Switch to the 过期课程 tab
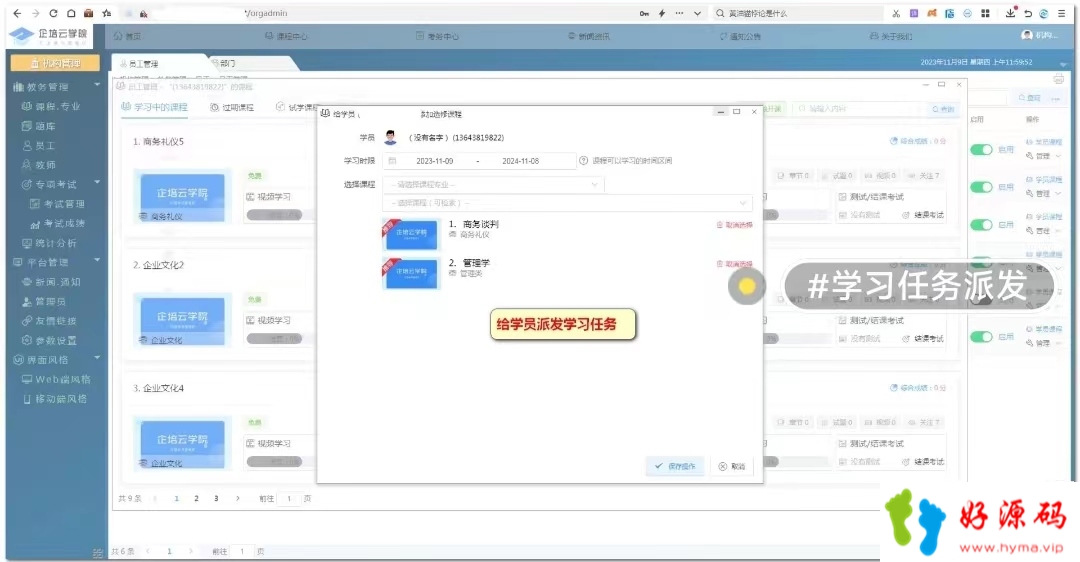The width and height of the screenshot is (1080, 562). tap(232, 107)
